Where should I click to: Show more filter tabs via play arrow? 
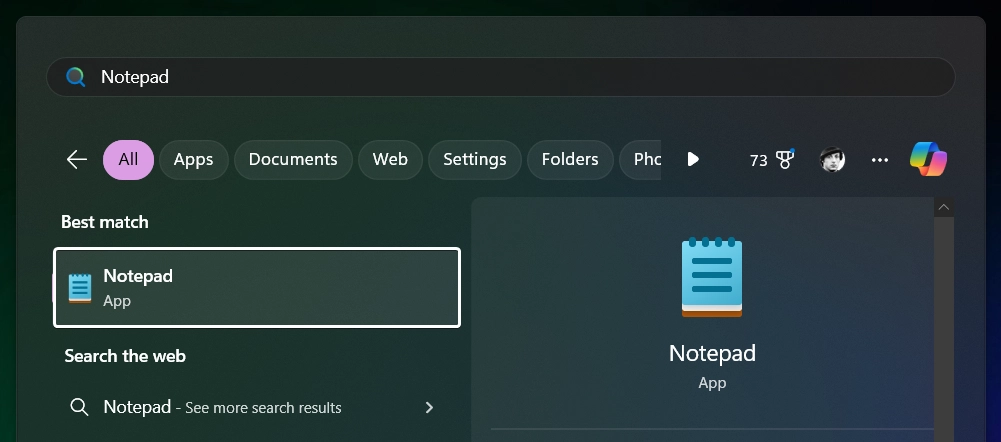[x=693, y=160]
